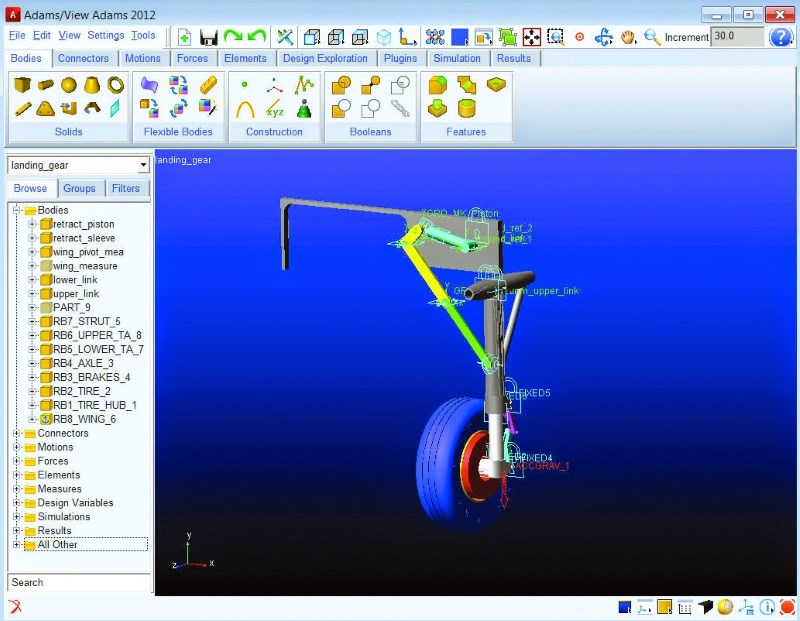Click the magnifier Zoom icon

[652, 37]
